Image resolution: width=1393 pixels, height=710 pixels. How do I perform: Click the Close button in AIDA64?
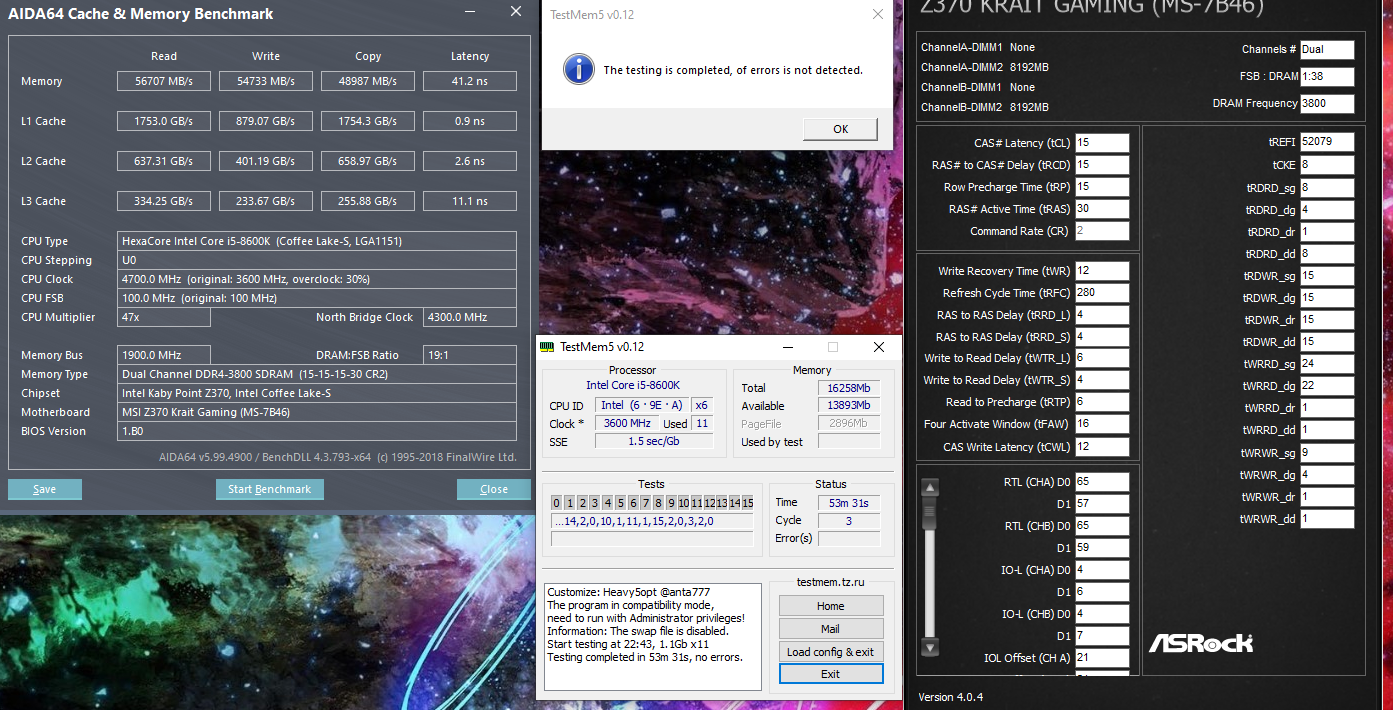(494, 489)
